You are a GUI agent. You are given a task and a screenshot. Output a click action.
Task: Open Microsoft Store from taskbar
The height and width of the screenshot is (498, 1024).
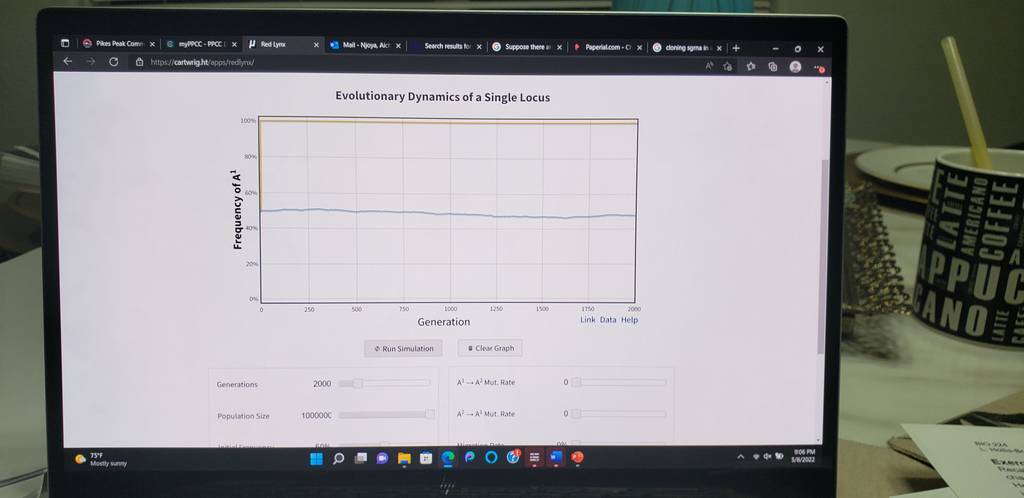[425, 459]
